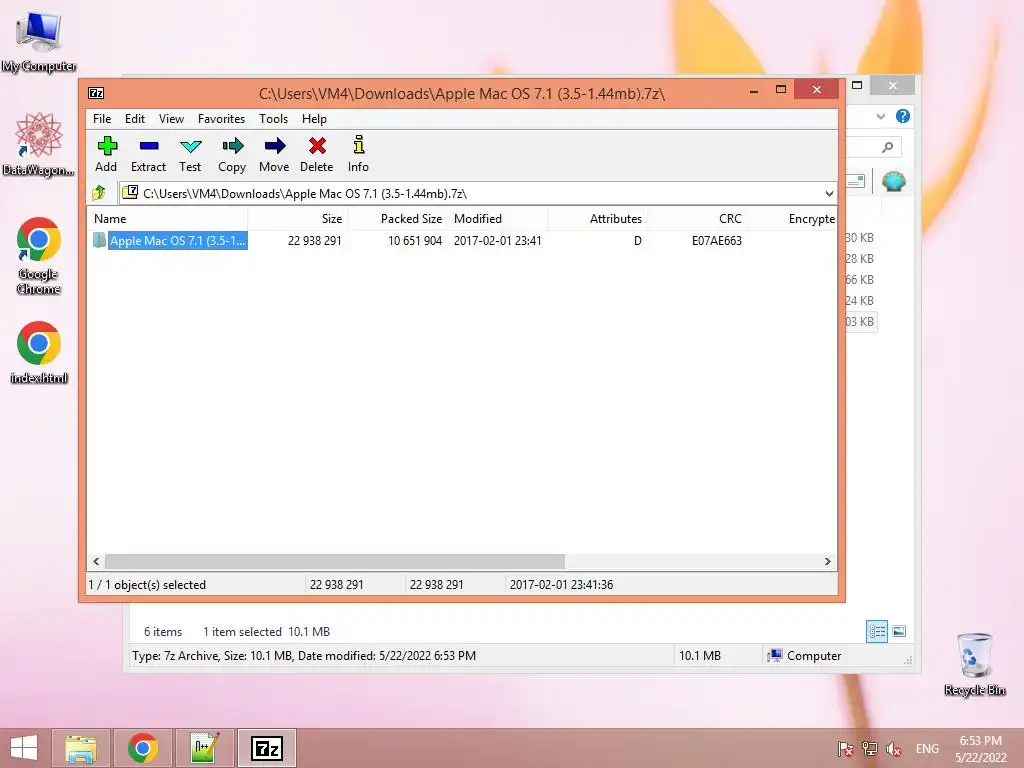
Task: Open Notepad++ taskbar icon
Action: coord(204,748)
